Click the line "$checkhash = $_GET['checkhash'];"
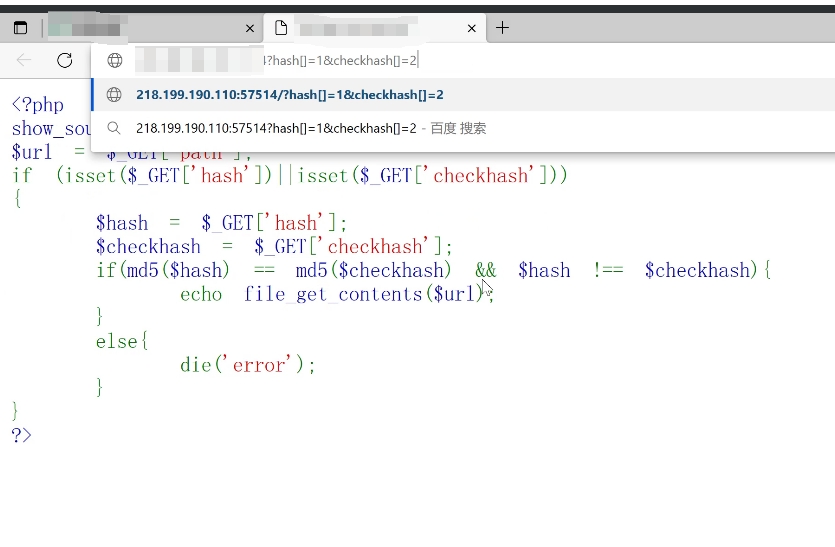This screenshot has width=835, height=547. point(274,247)
